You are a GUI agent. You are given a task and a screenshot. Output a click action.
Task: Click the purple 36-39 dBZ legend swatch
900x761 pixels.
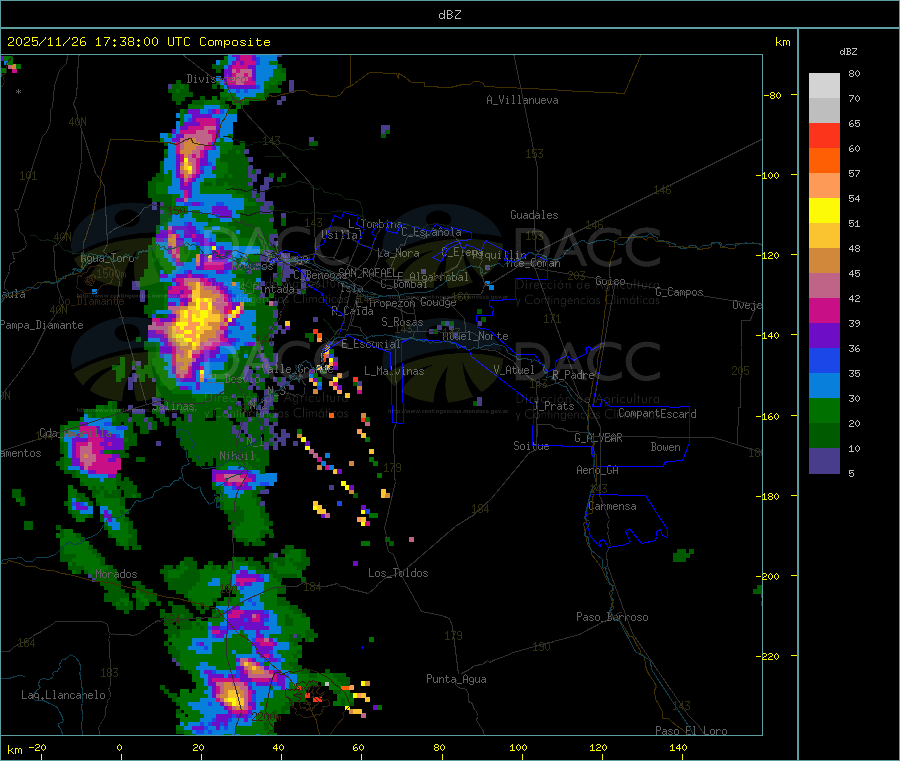point(824,336)
